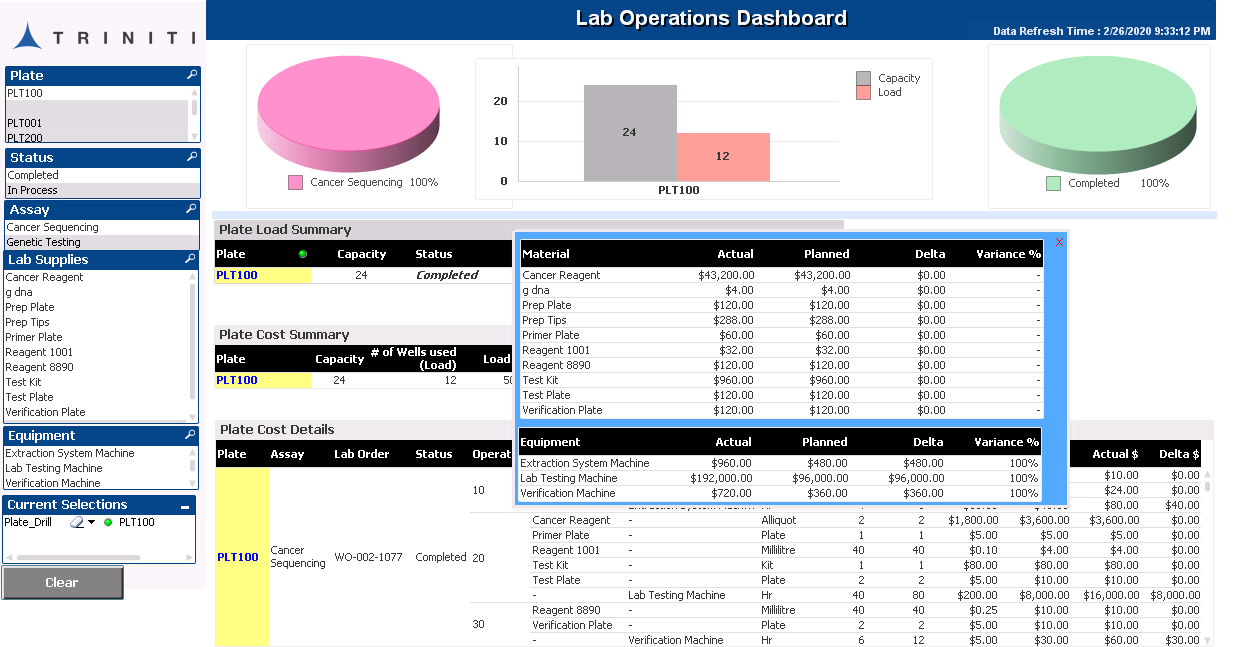The image size is (1244, 647).
Task: Close the material cost popup with red X
Action: pos(1060,241)
